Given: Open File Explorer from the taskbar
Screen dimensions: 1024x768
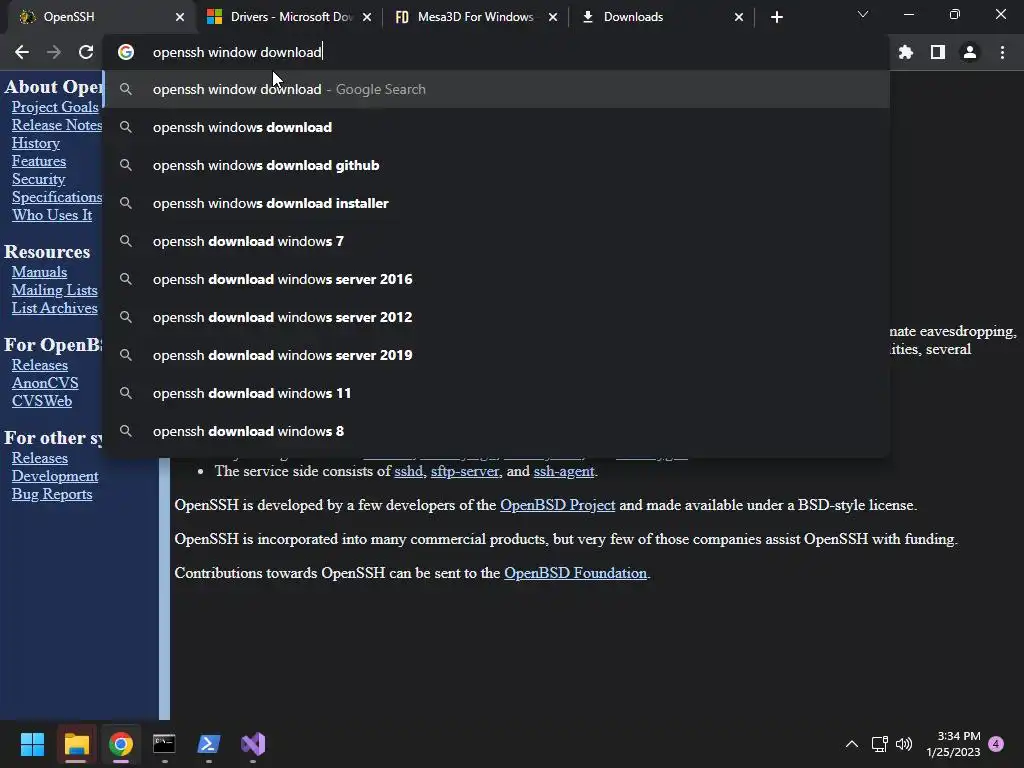Looking at the screenshot, I should 76,744.
